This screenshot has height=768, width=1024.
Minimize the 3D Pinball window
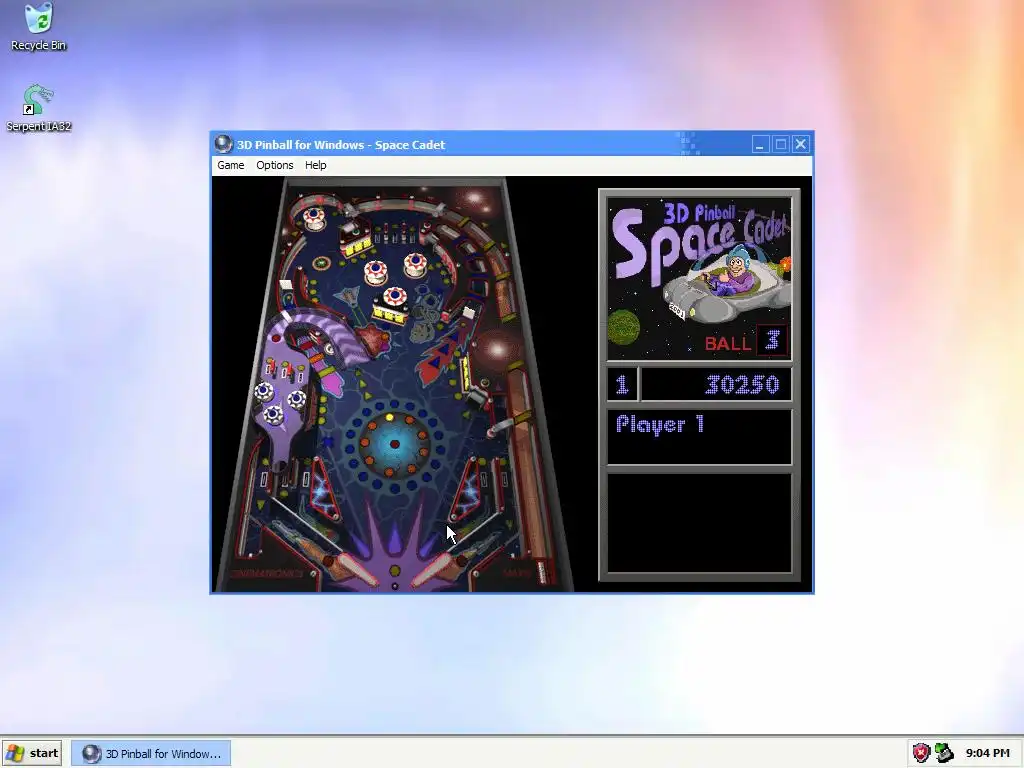point(760,144)
